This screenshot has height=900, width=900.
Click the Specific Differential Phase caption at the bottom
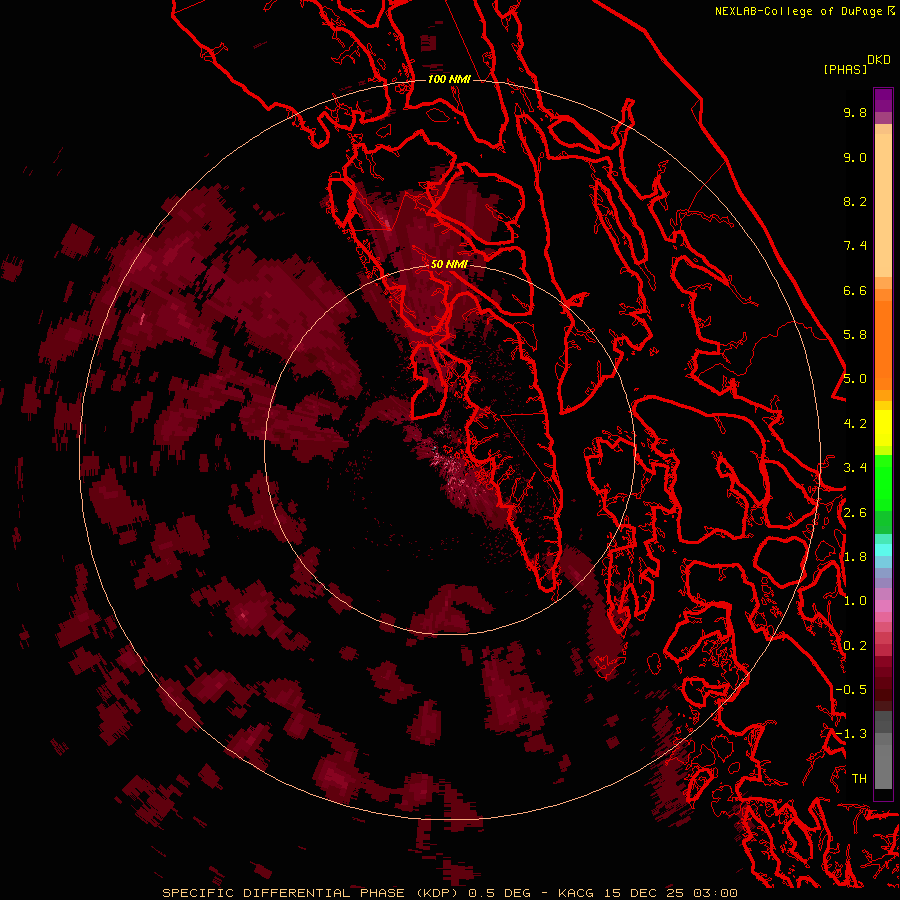[449, 893]
